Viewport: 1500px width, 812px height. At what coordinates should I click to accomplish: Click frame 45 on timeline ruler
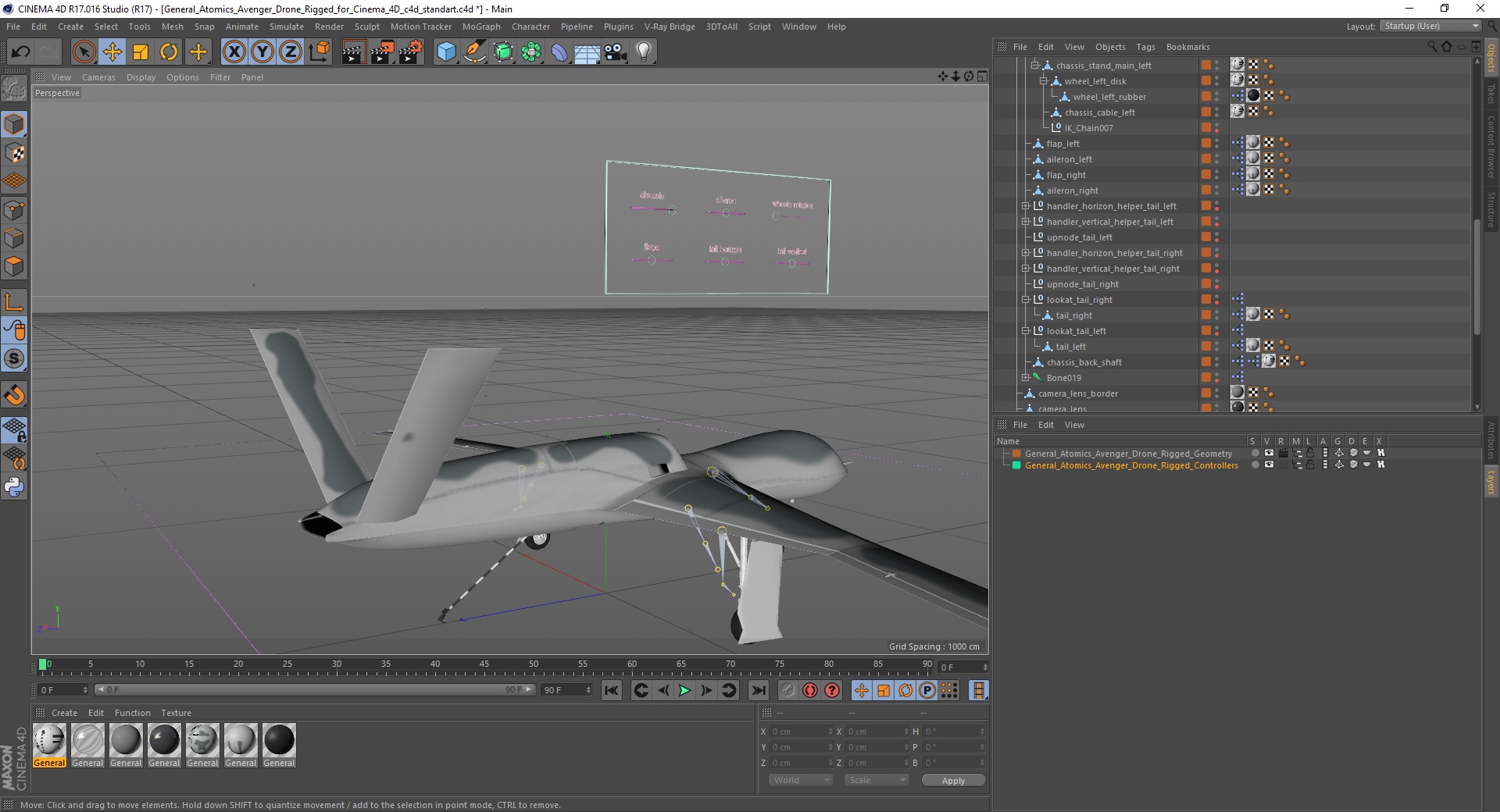pos(484,666)
